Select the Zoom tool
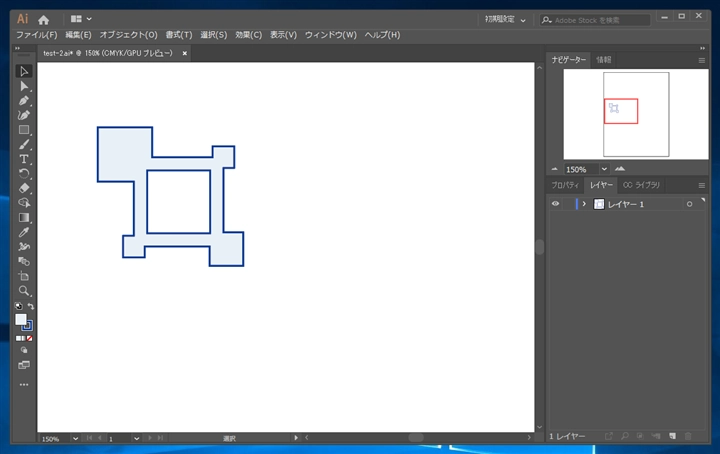This screenshot has height=454, width=720. coord(24,291)
